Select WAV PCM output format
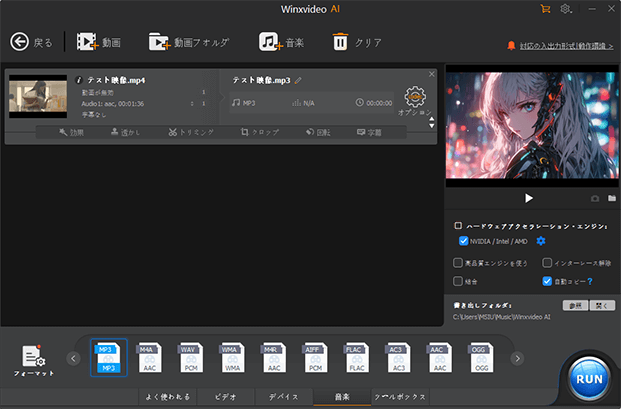The height and width of the screenshot is (409, 621). pyautogui.click(x=191, y=358)
